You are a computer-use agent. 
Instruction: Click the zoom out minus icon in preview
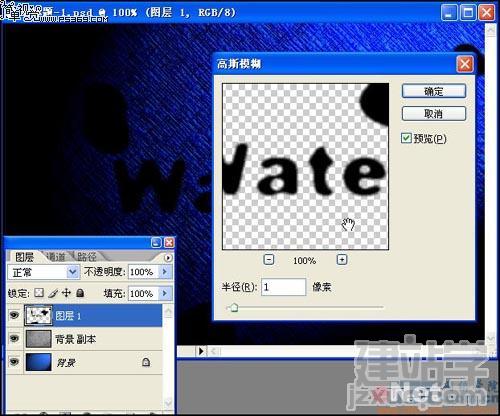click(x=269, y=259)
